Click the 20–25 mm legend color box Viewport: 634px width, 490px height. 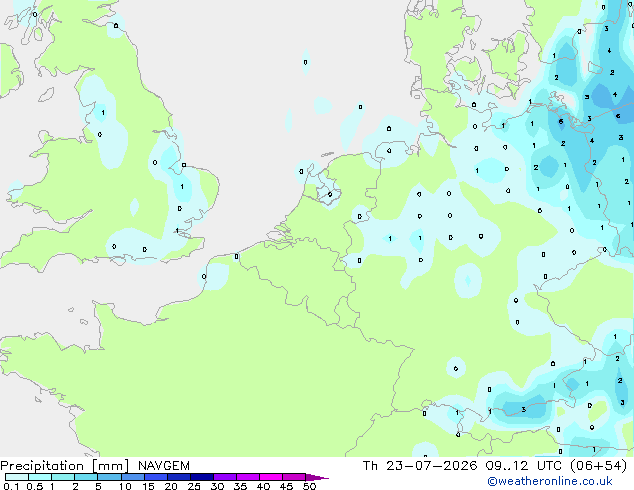[x=179, y=477]
